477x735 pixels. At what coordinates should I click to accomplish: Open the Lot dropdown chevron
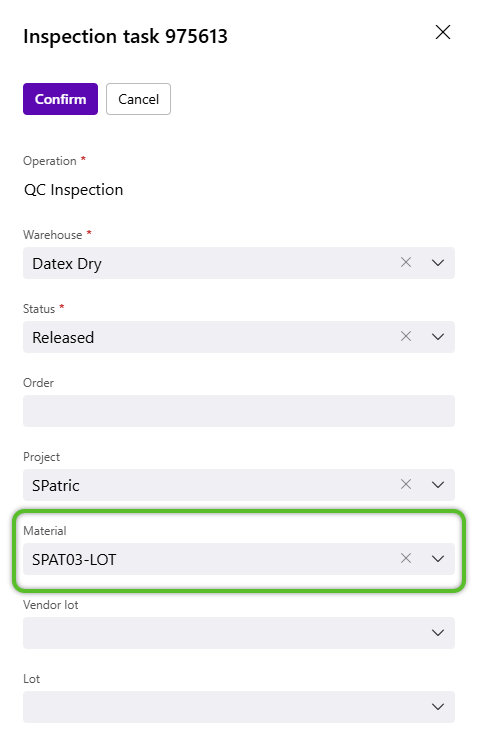click(x=438, y=707)
